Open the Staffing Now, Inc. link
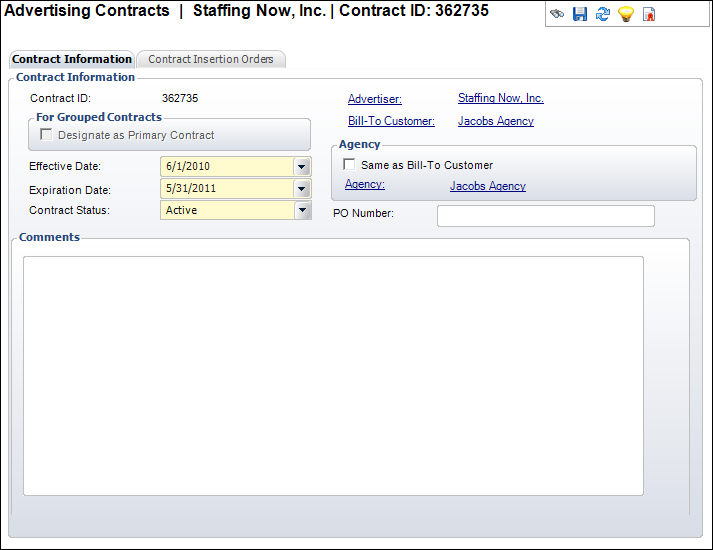Image resolution: width=713 pixels, height=550 pixels. [500, 98]
